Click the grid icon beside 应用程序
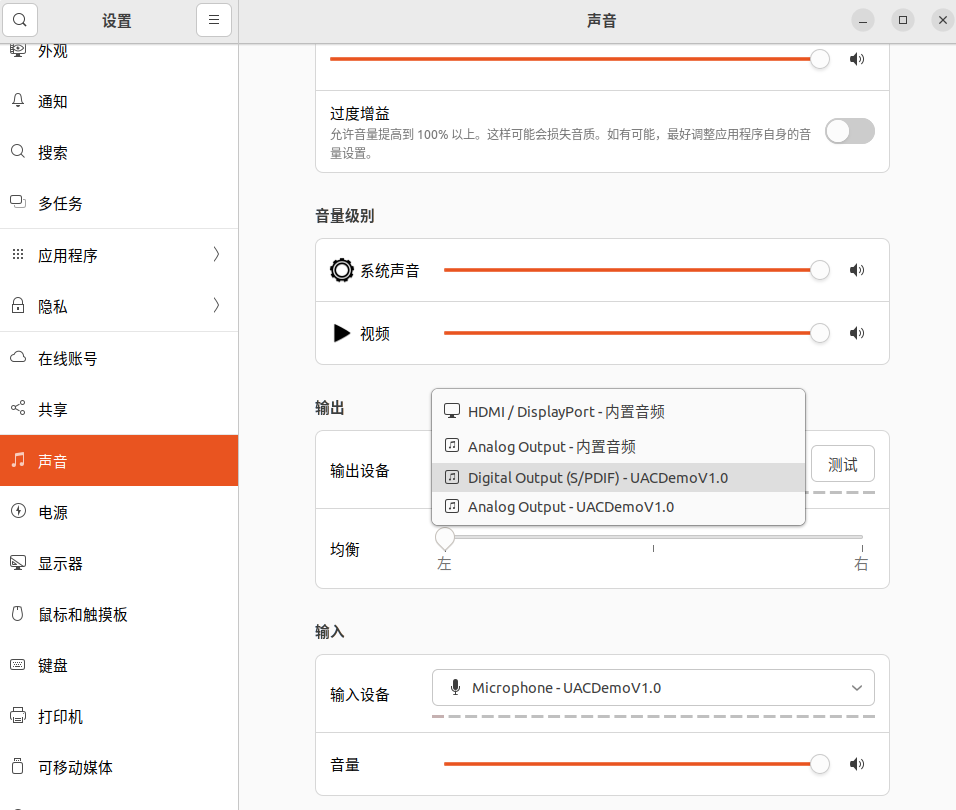This screenshot has width=956, height=810. point(18,254)
